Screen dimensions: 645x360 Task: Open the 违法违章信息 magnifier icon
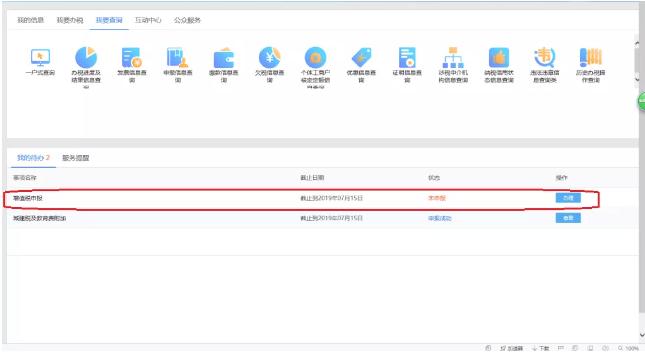(545, 57)
